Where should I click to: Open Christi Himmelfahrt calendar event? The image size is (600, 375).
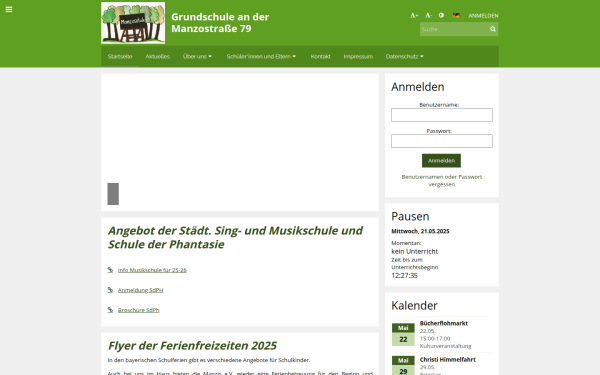pyautogui.click(x=447, y=360)
